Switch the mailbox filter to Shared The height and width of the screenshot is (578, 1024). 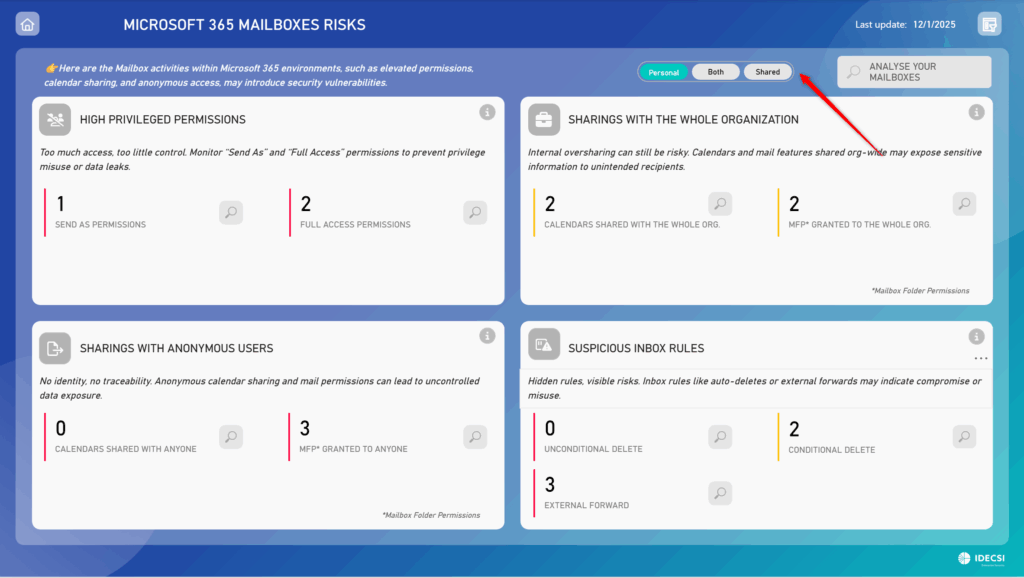click(x=768, y=72)
